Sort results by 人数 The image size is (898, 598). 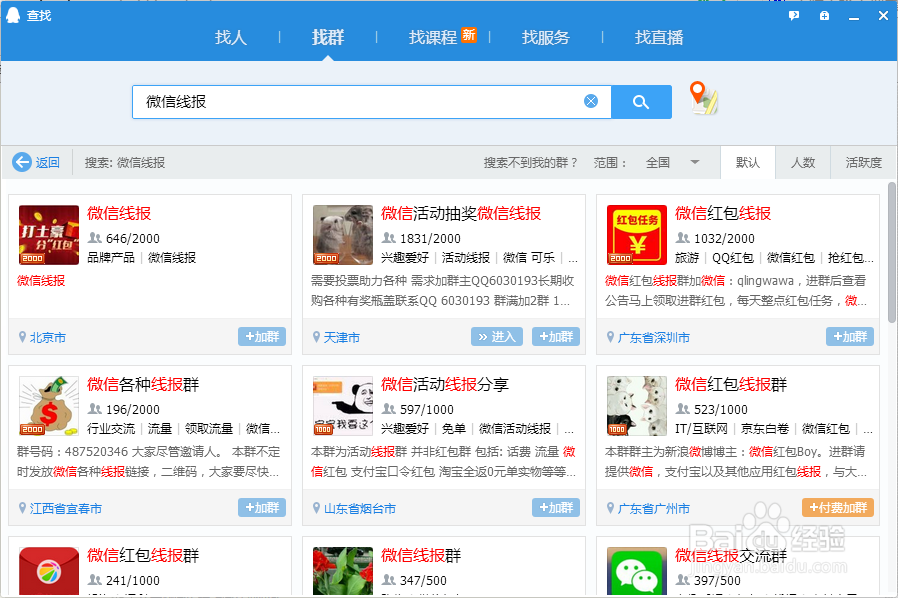click(803, 163)
